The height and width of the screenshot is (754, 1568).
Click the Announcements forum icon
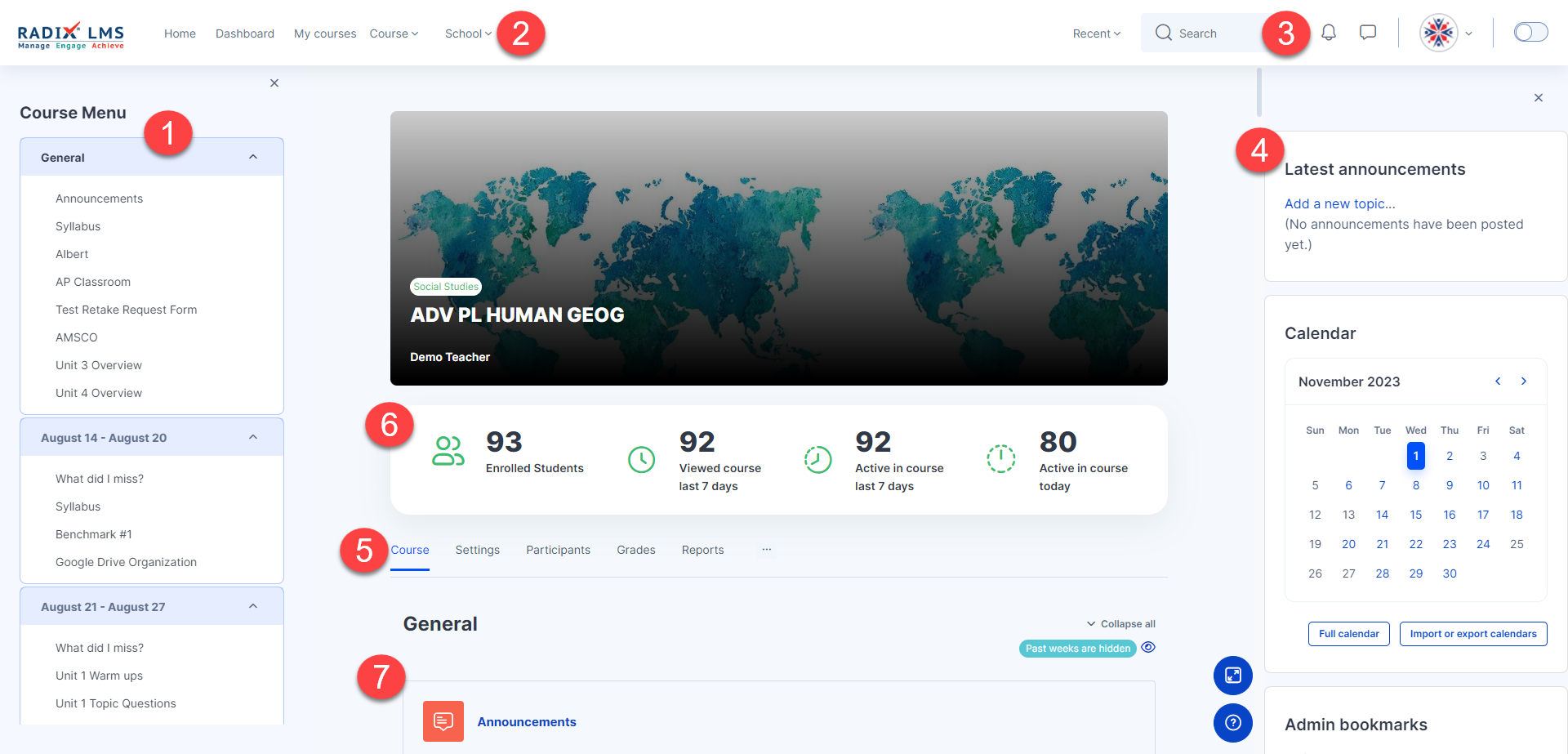pyautogui.click(x=443, y=721)
